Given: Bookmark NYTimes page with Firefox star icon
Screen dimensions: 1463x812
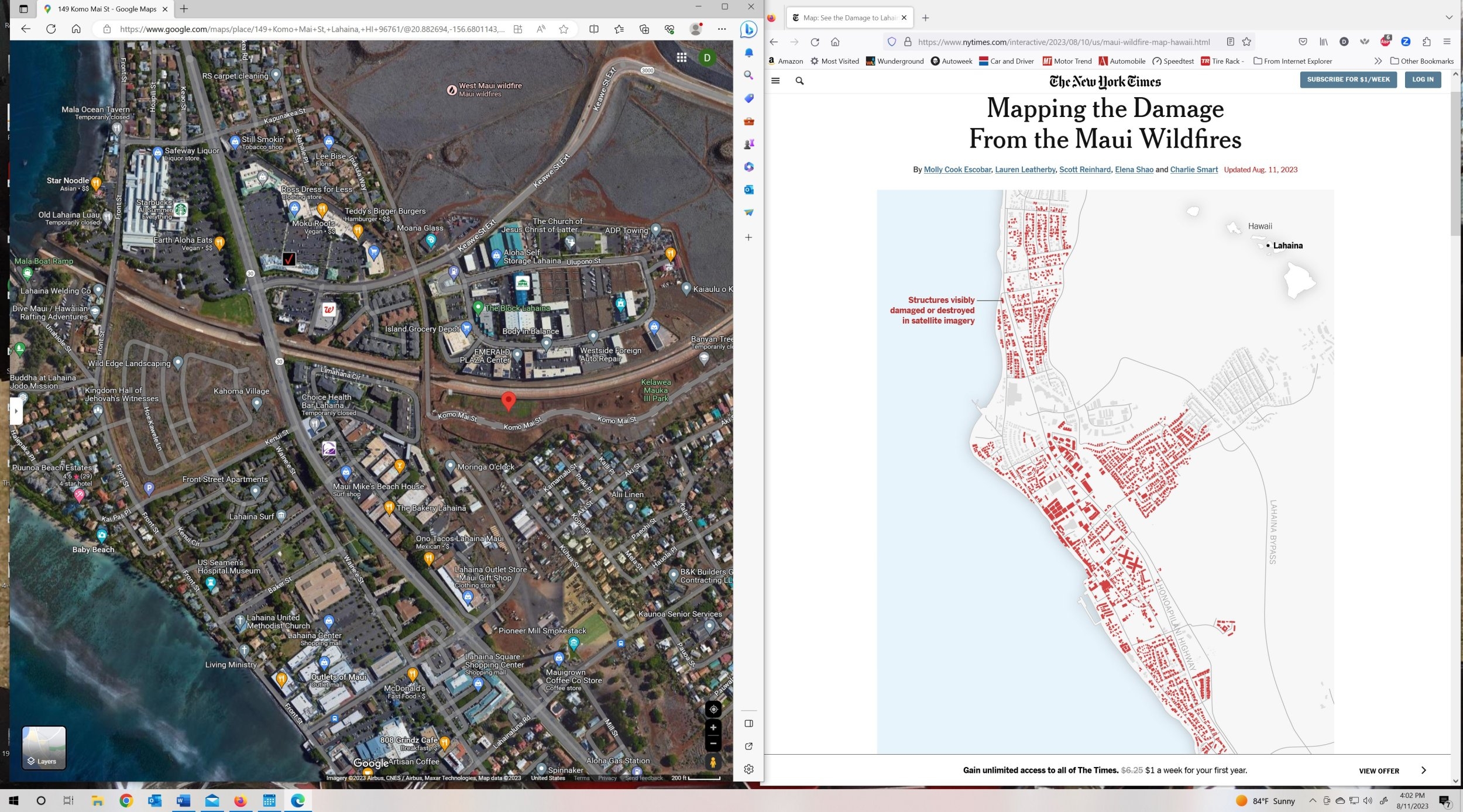Looking at the screenshot, I should (x=1246, y=42).
